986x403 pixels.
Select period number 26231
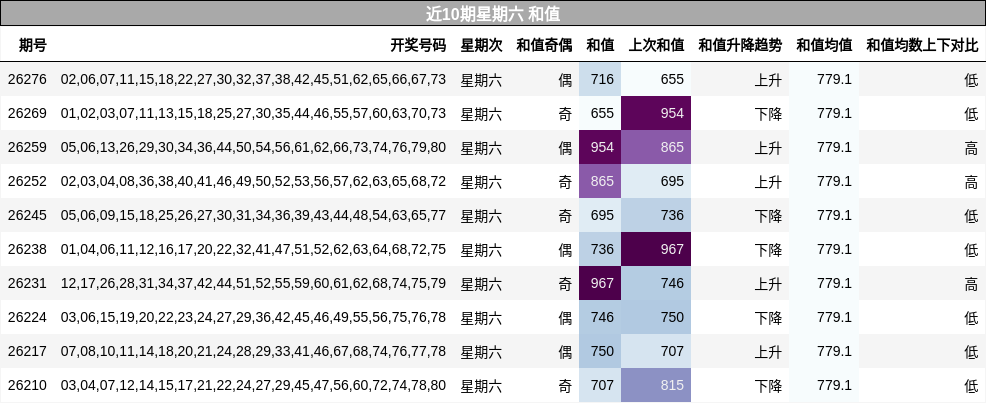(x=27, y=284)
